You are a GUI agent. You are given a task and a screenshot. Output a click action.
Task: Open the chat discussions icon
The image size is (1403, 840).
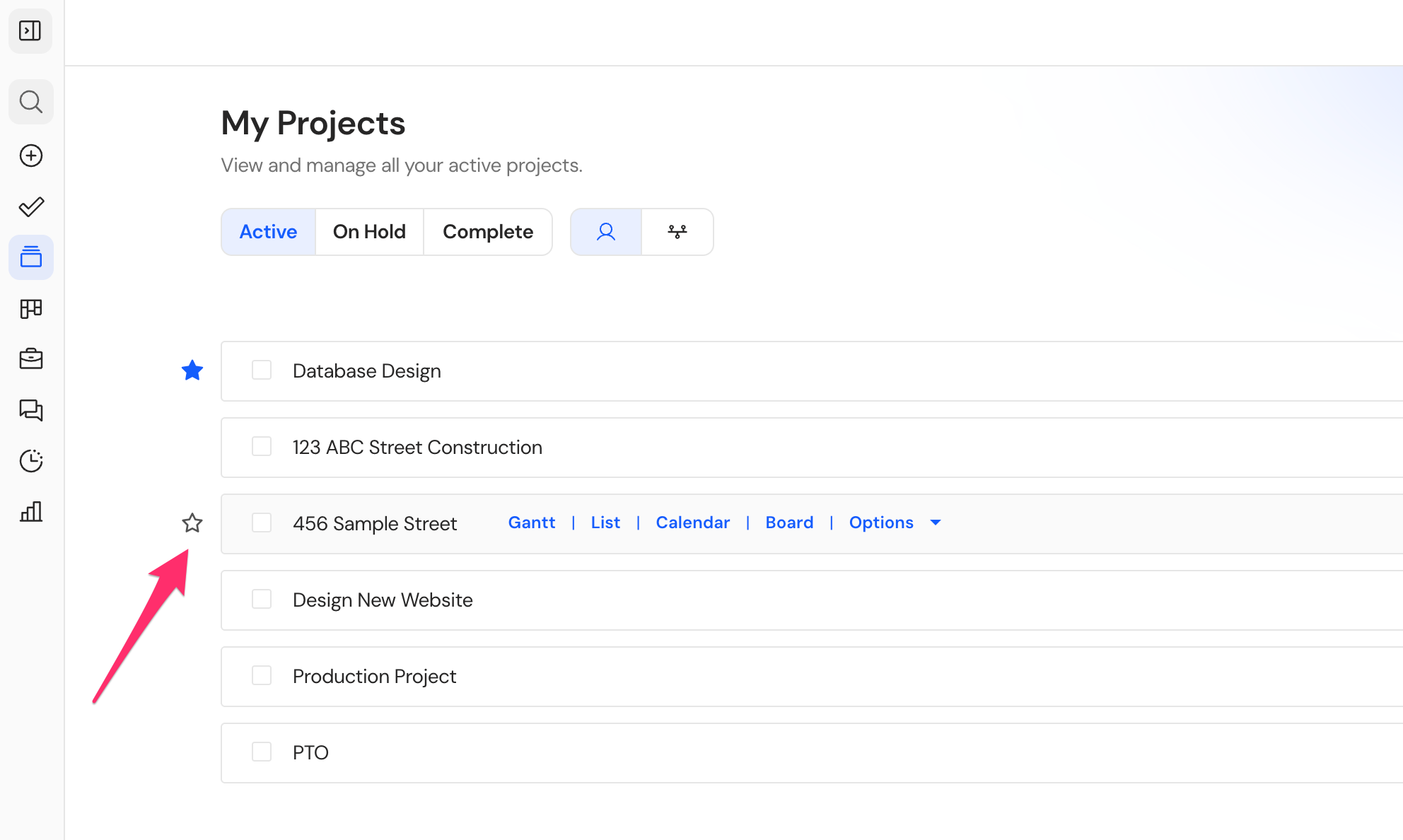31,410
